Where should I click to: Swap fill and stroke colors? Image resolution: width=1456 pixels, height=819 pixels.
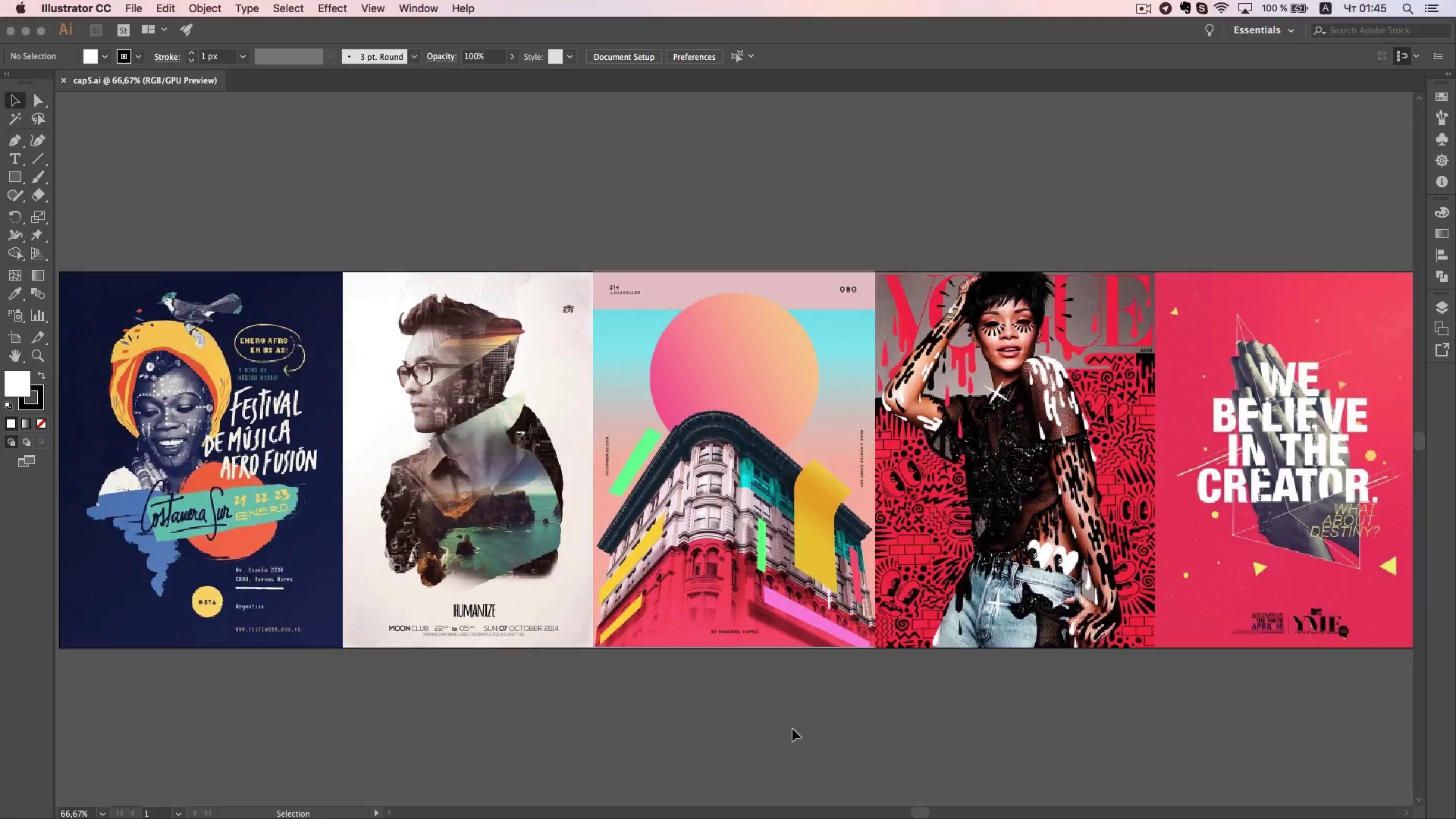[x=42, y=375]
